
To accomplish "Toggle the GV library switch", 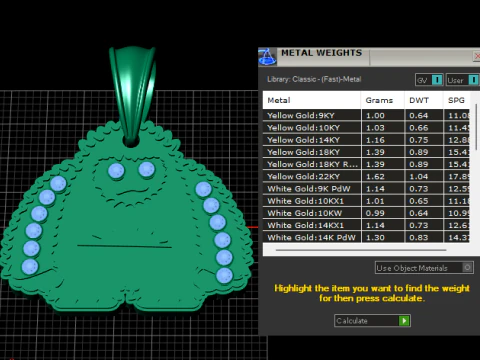I will [437, 80].
